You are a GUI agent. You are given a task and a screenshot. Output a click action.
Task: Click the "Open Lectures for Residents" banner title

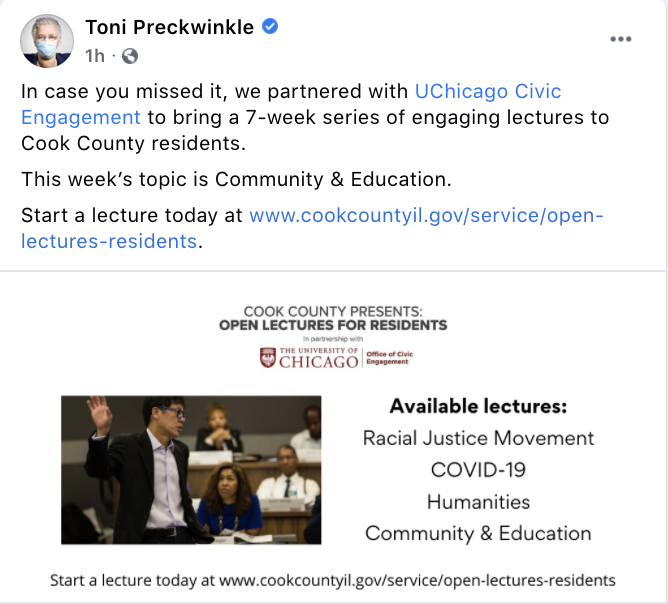[333, 325]
